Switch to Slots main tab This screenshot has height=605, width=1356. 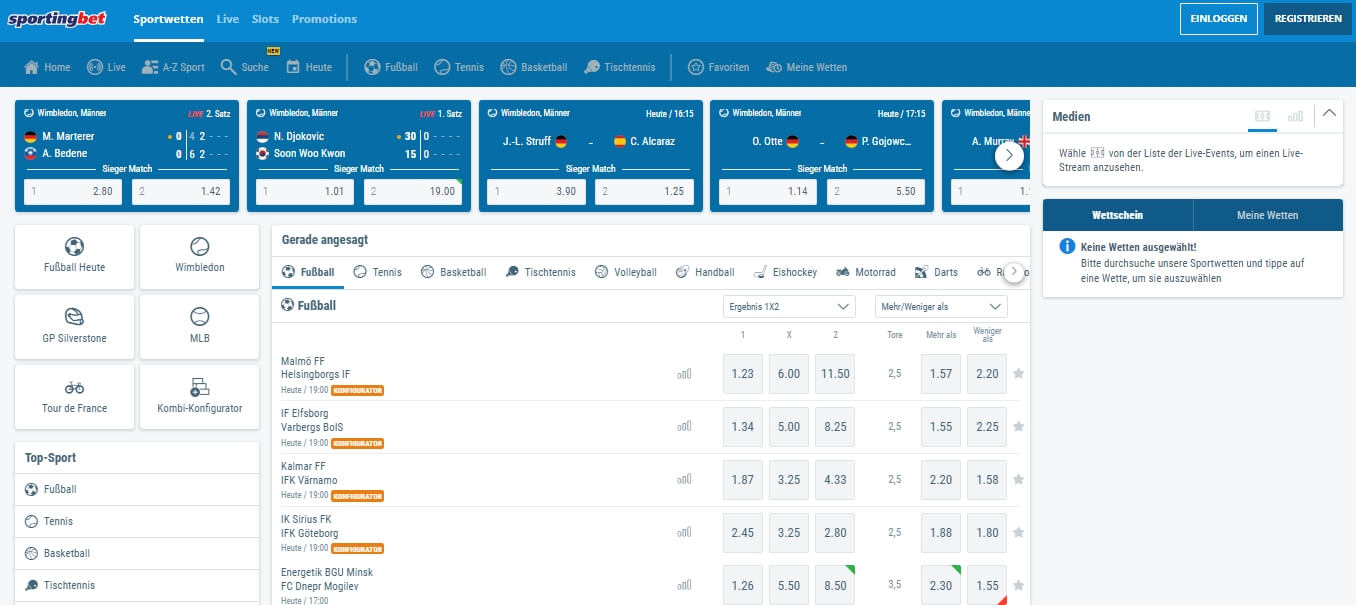tap(266, 19)
